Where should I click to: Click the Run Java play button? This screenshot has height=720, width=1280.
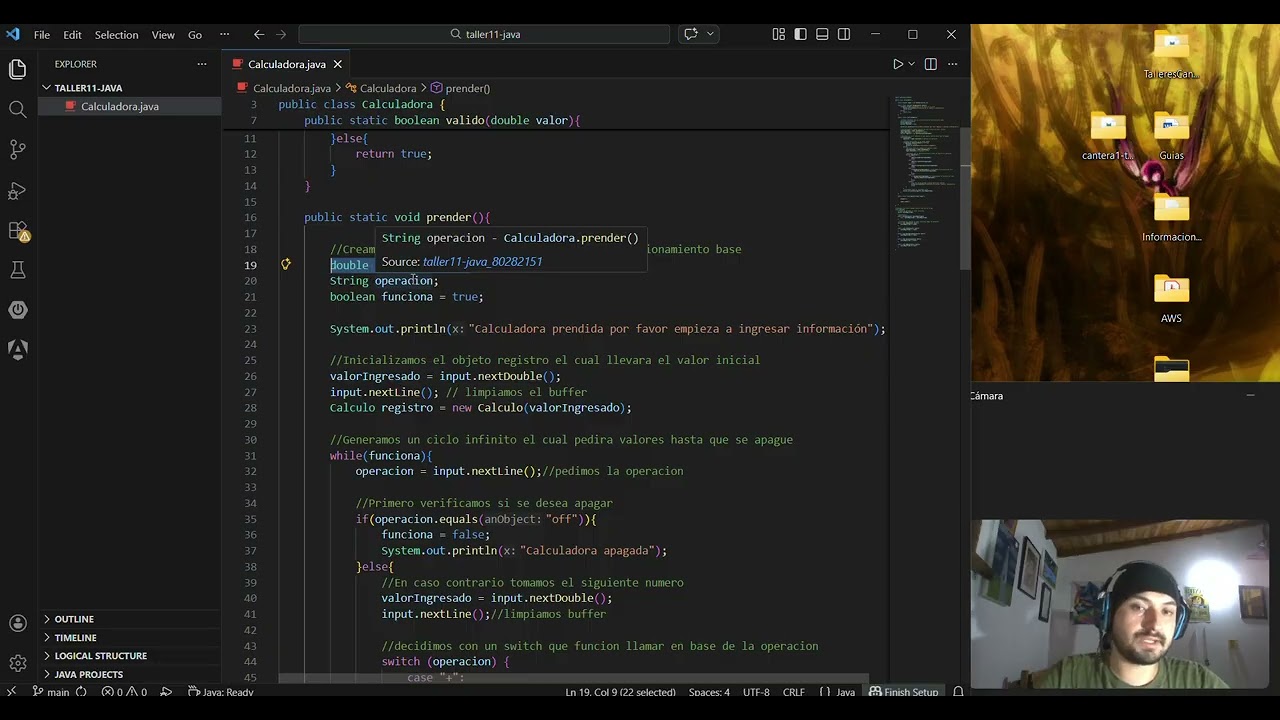(897, 64)
